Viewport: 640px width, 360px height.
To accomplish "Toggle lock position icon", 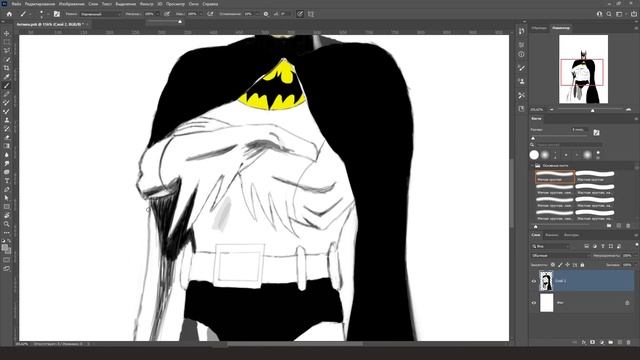I will tap(567, 265).
